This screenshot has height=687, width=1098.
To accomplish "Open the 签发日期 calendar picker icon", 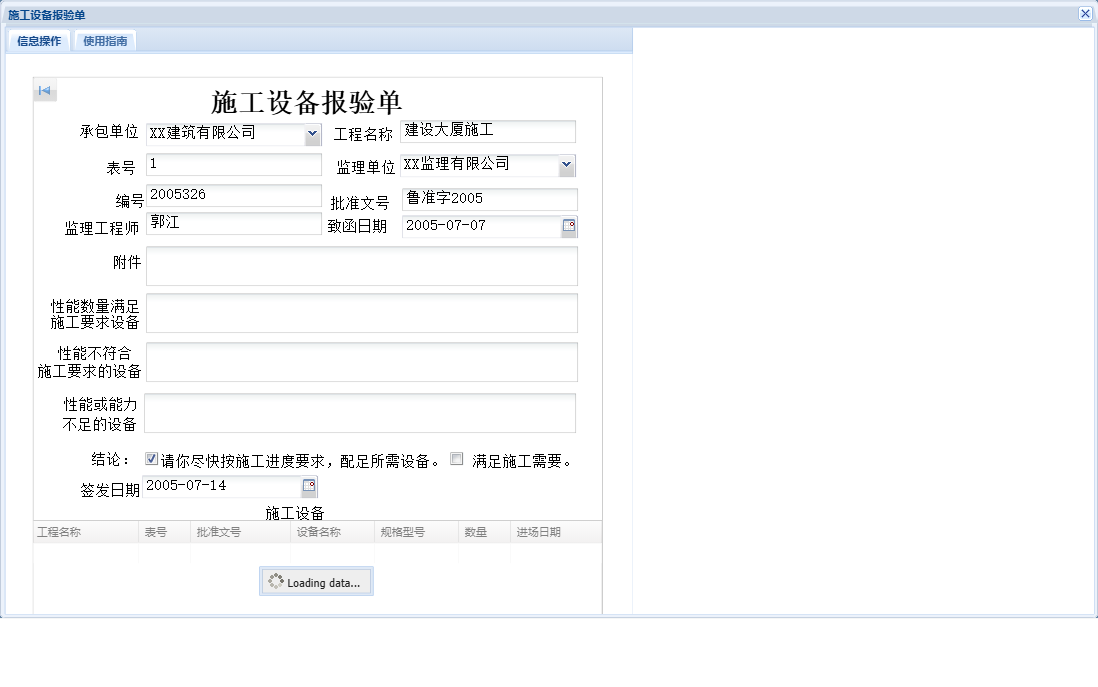I will (309, 485).
